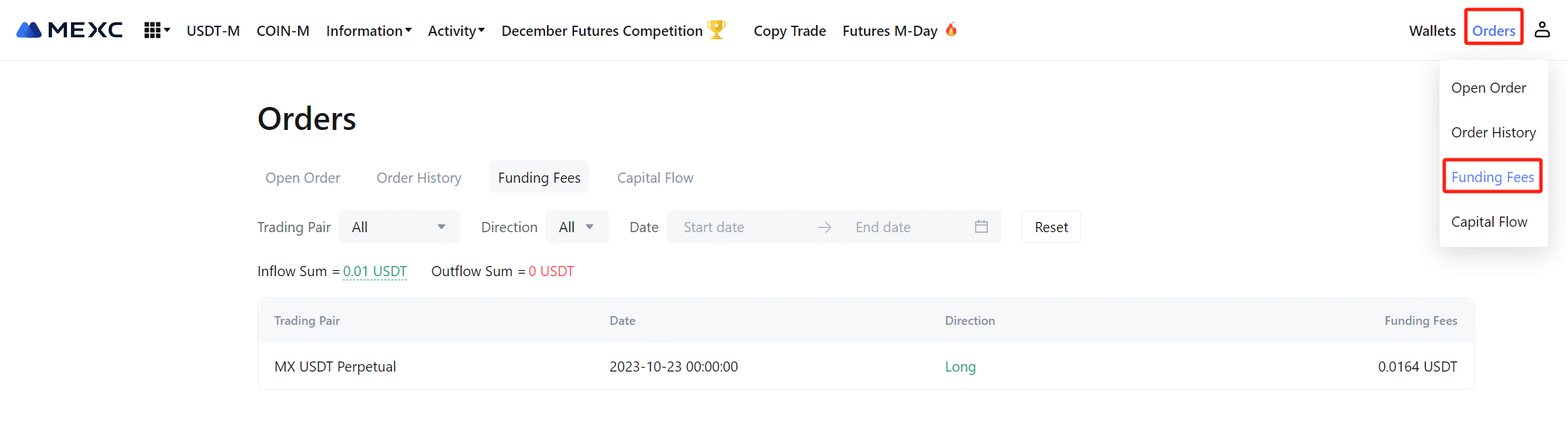The height and width of the screenshot is (421, 1568).
Task: Open the Information dropdown menu
Action: [369, 30]
